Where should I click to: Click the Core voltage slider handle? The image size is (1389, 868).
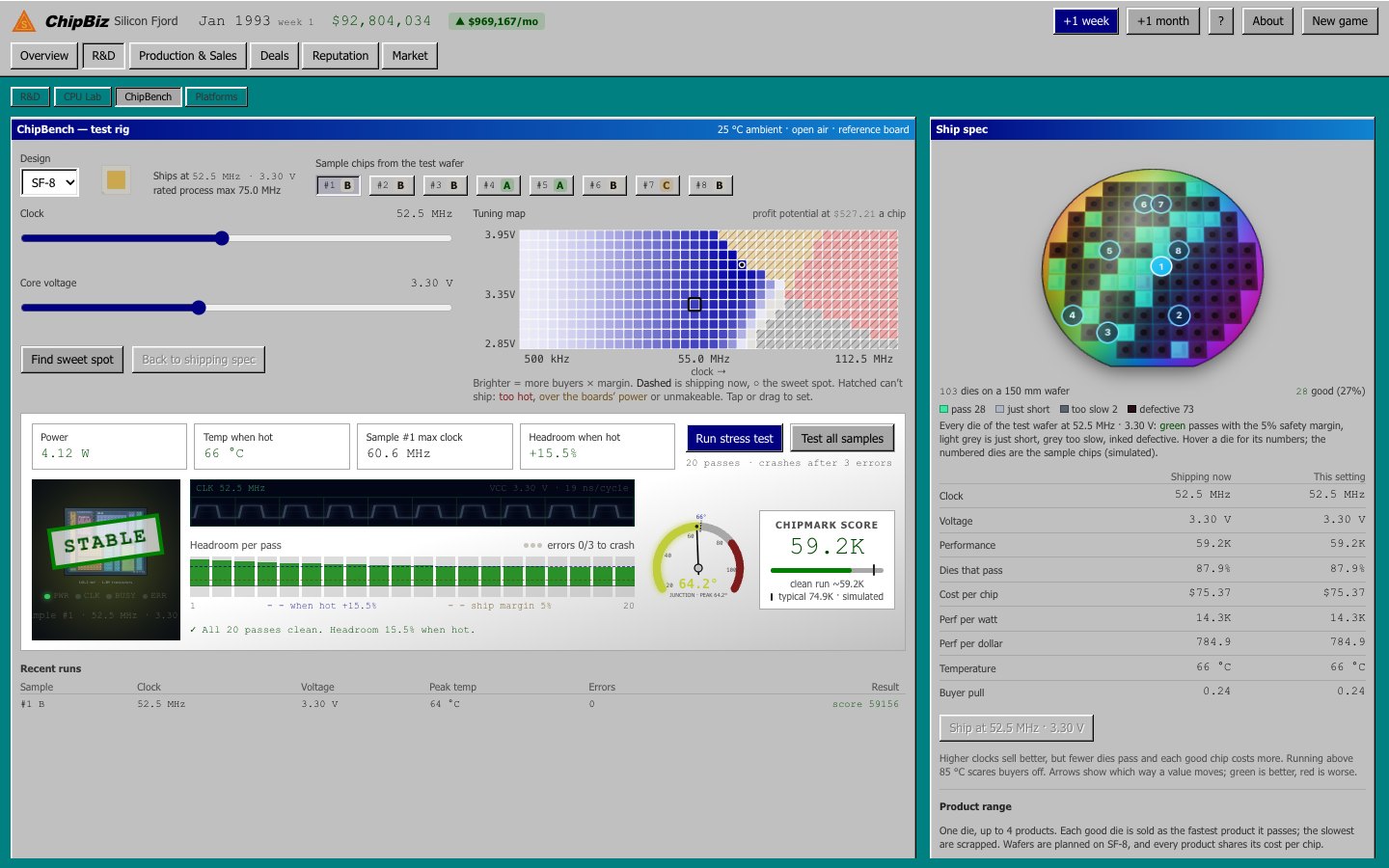(199, 308)
